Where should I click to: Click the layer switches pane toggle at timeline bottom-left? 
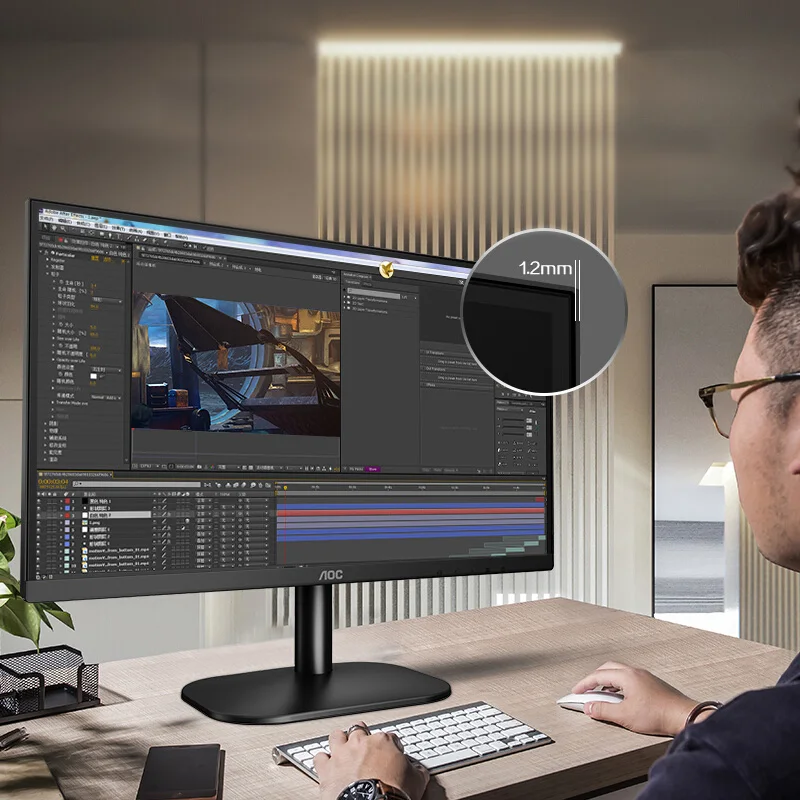[x=38, y=577]
